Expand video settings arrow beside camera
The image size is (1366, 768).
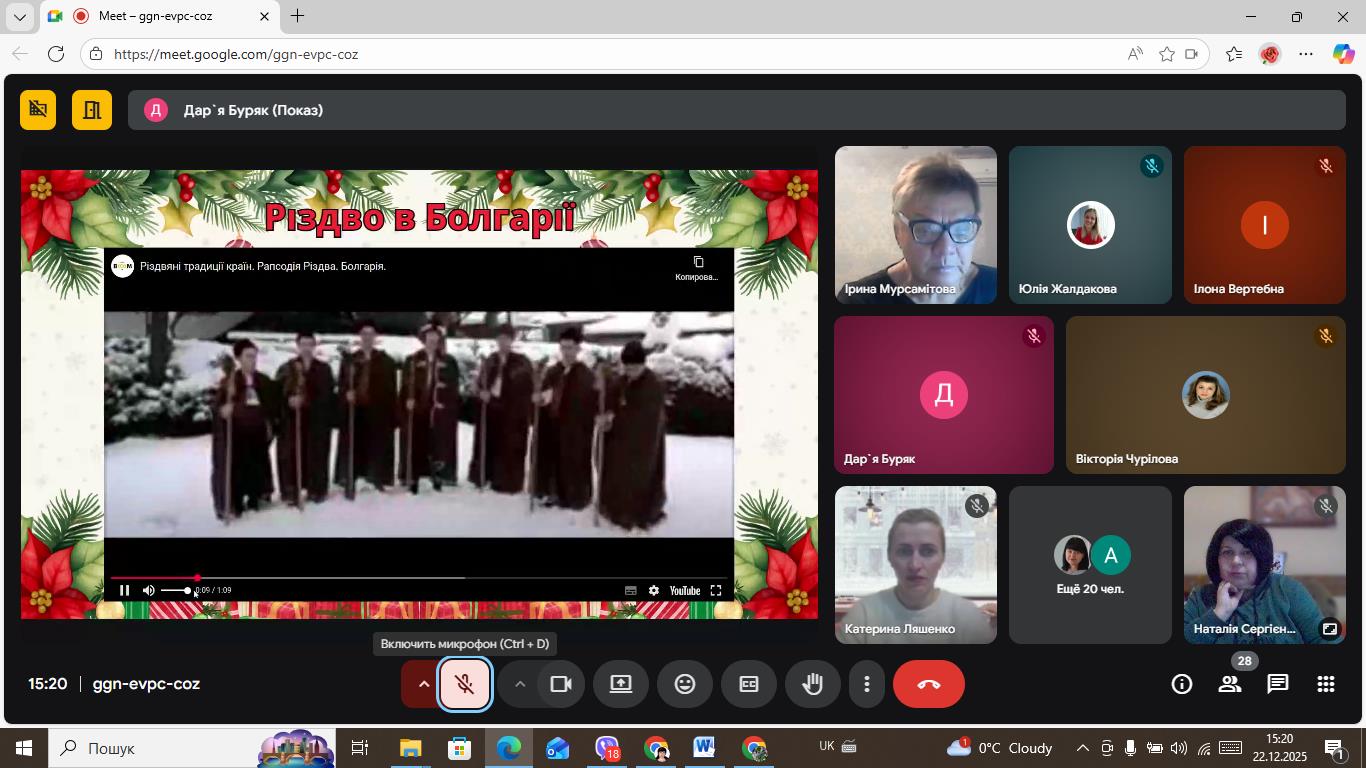click(520, 684)
